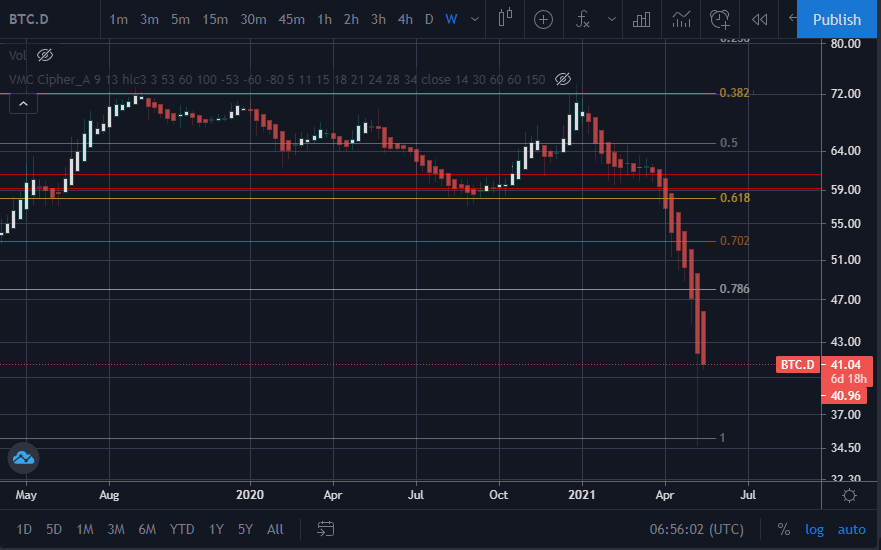Click the 72.00 price axis label

(846, 94)
